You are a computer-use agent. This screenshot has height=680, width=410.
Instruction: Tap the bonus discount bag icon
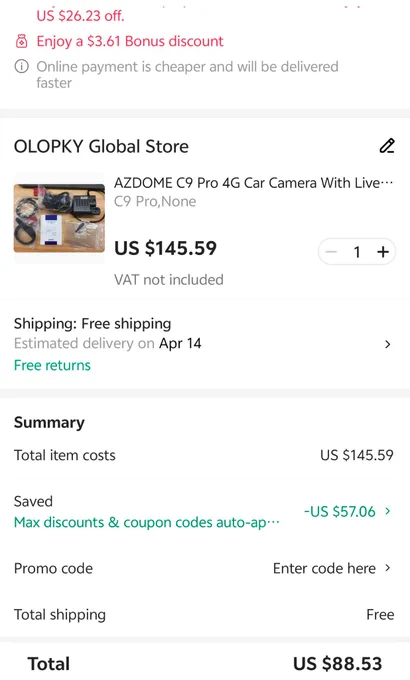[x=21, y=42]
